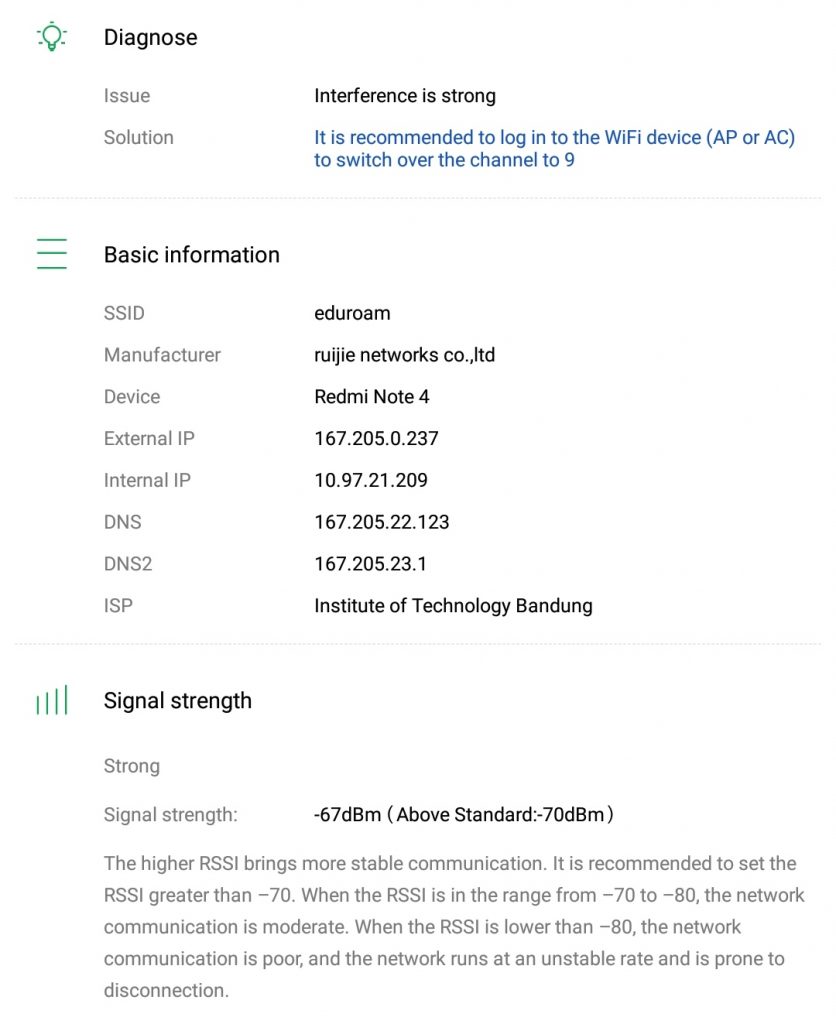Click the DNS2 address 167.205.23.1
The width and height of the screenshot is (836, 1024).
pos(370,564)
